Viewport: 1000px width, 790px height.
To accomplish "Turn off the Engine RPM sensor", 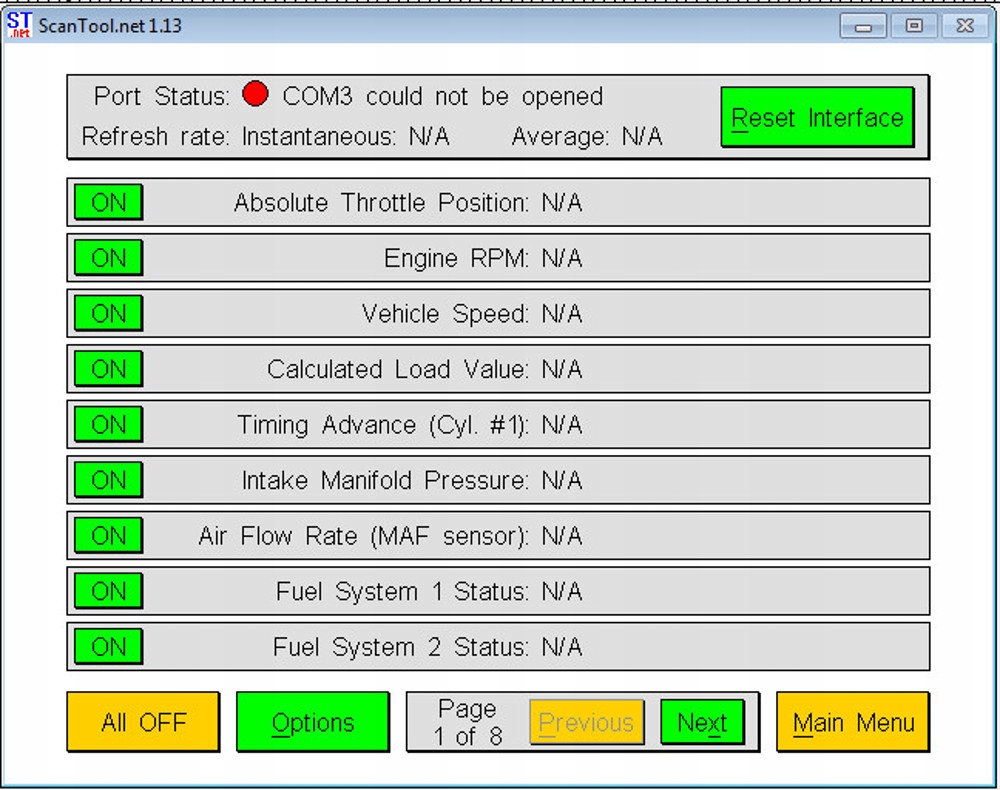I will pos(108,258).
